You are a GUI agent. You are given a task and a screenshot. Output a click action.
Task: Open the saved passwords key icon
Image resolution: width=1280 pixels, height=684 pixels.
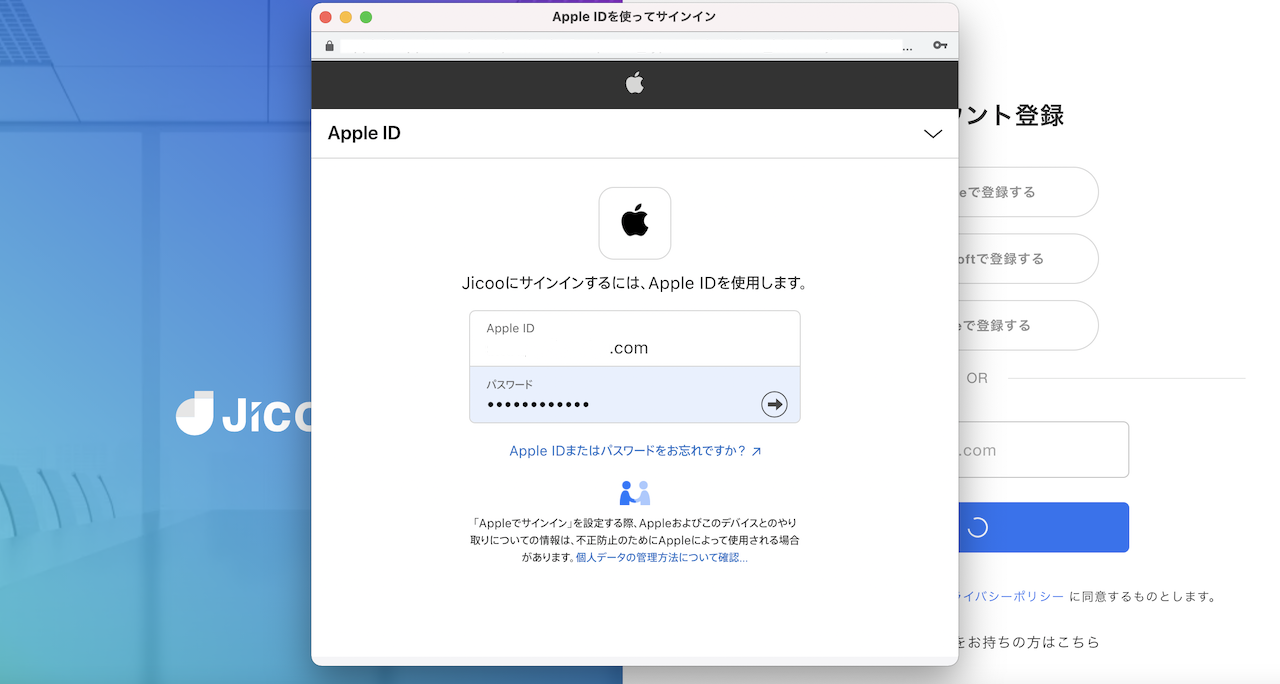tap(939, 46)
